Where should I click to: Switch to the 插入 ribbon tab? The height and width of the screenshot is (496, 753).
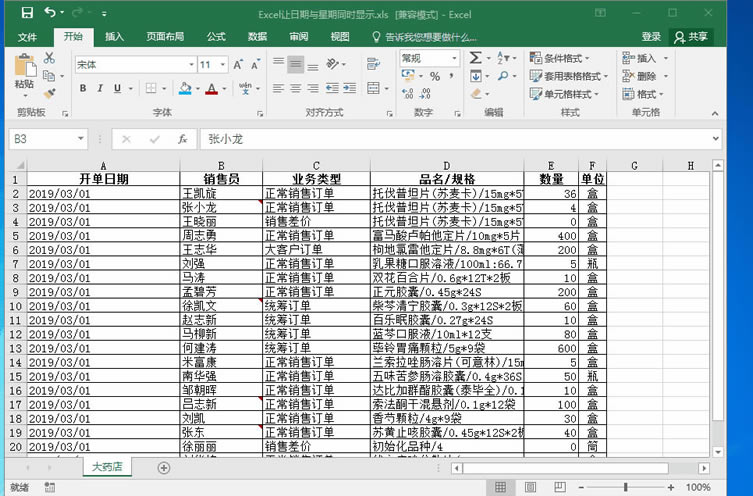pyautogui.click(x=115, y=36)
